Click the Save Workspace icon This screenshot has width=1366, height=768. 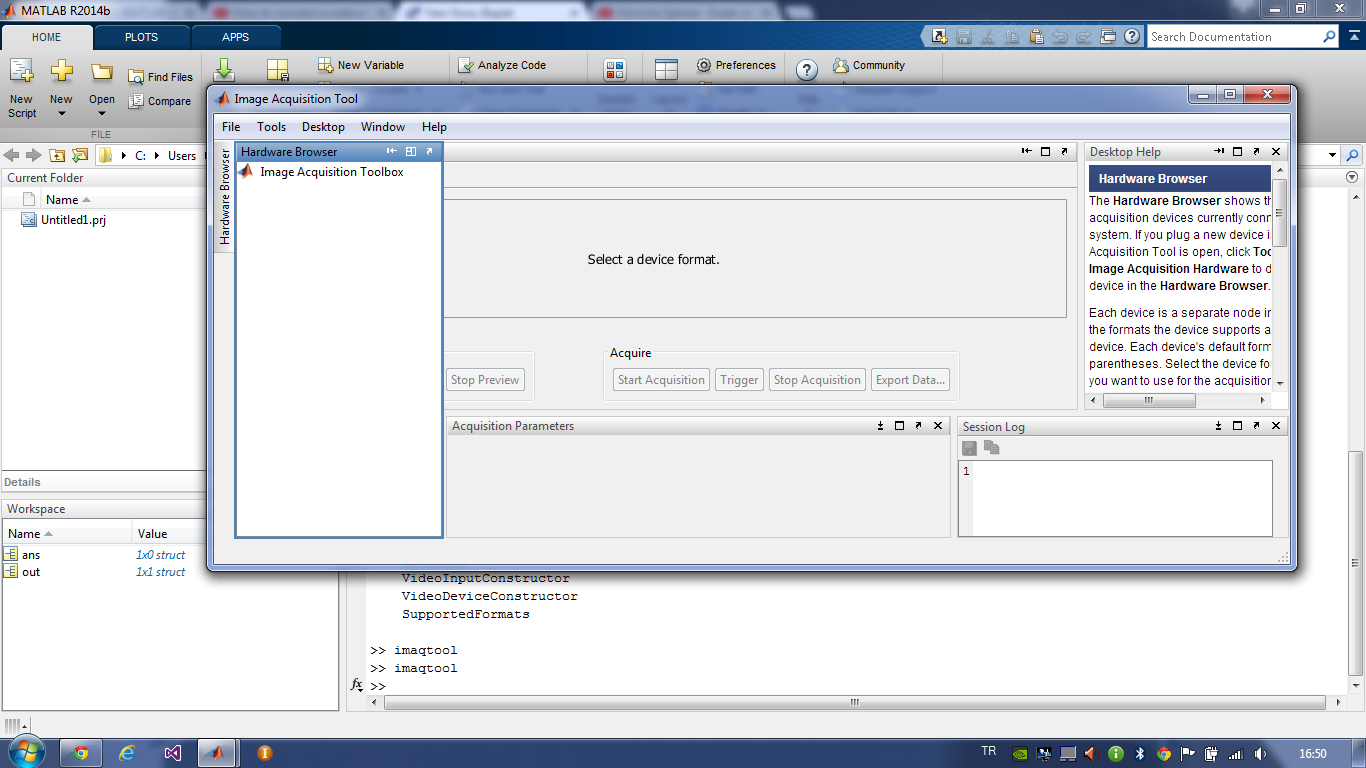click(278, 70)
